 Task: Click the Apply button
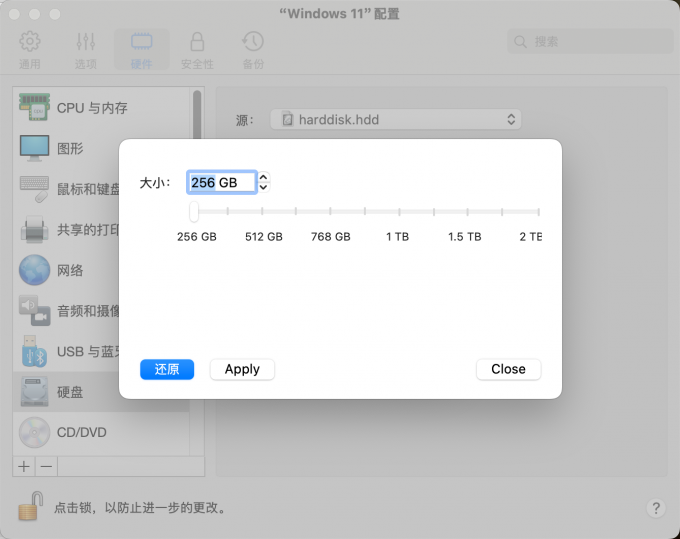tap(242, 369)
